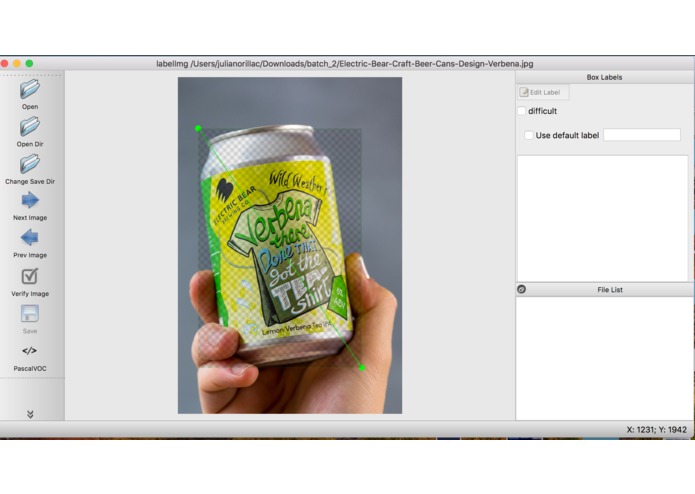Focus the default label text field
The width and height of the screenshot is (695, 494).
tap(642, 135)
